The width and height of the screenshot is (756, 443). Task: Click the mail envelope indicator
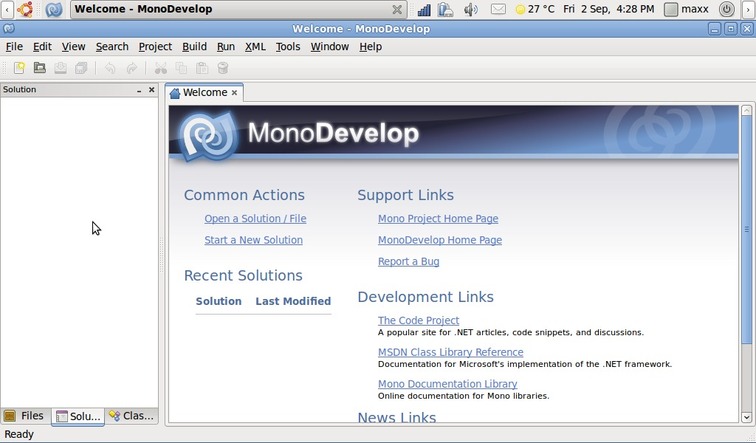point(498,9)
